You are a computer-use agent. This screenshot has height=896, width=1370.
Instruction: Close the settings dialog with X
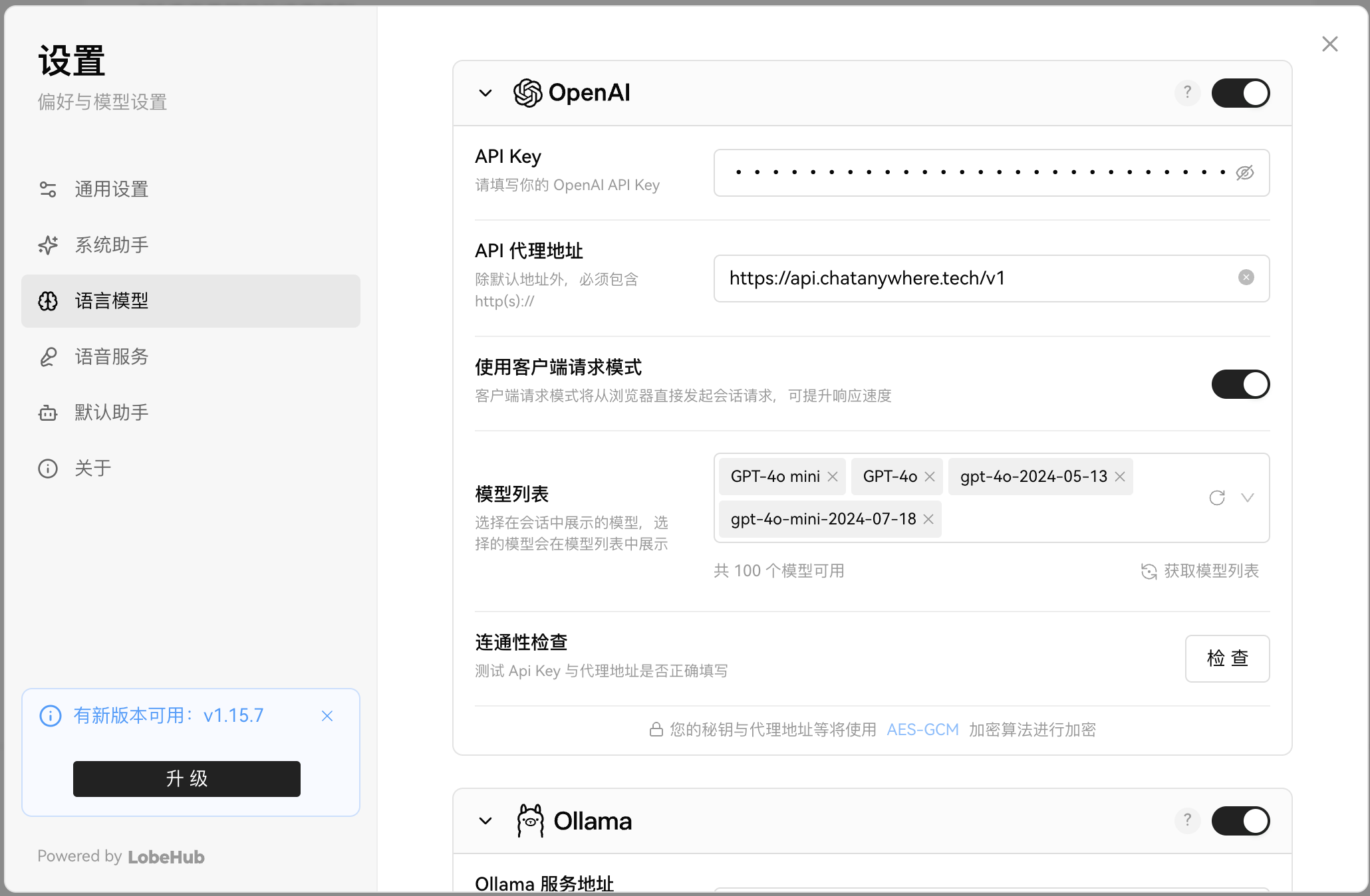(x=1329, y=44)
